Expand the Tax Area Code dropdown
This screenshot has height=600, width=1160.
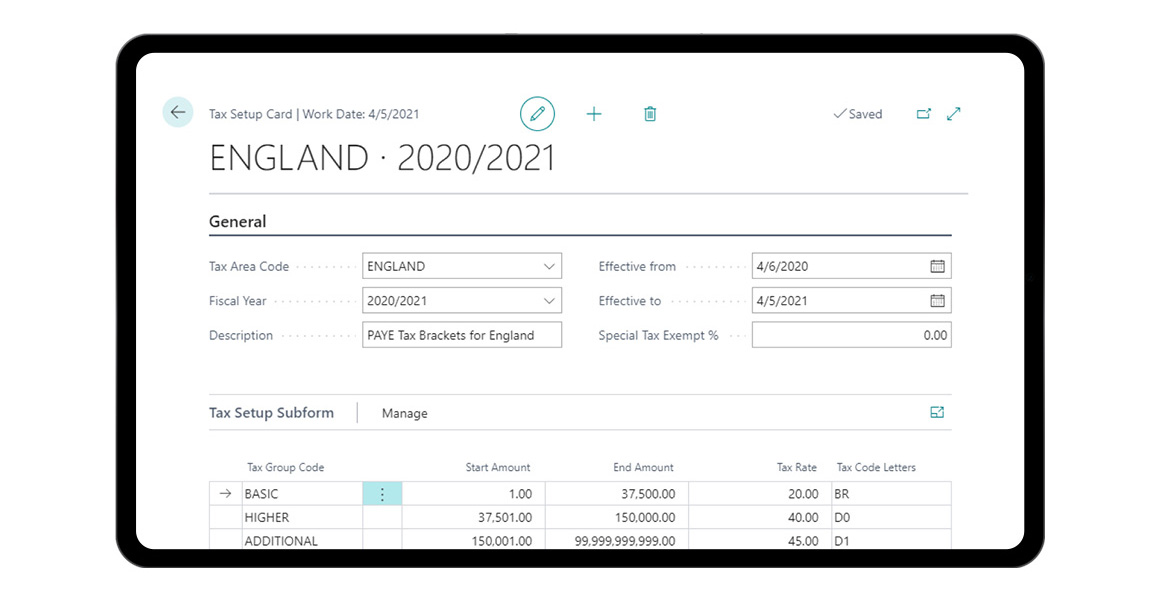(549, 267)
